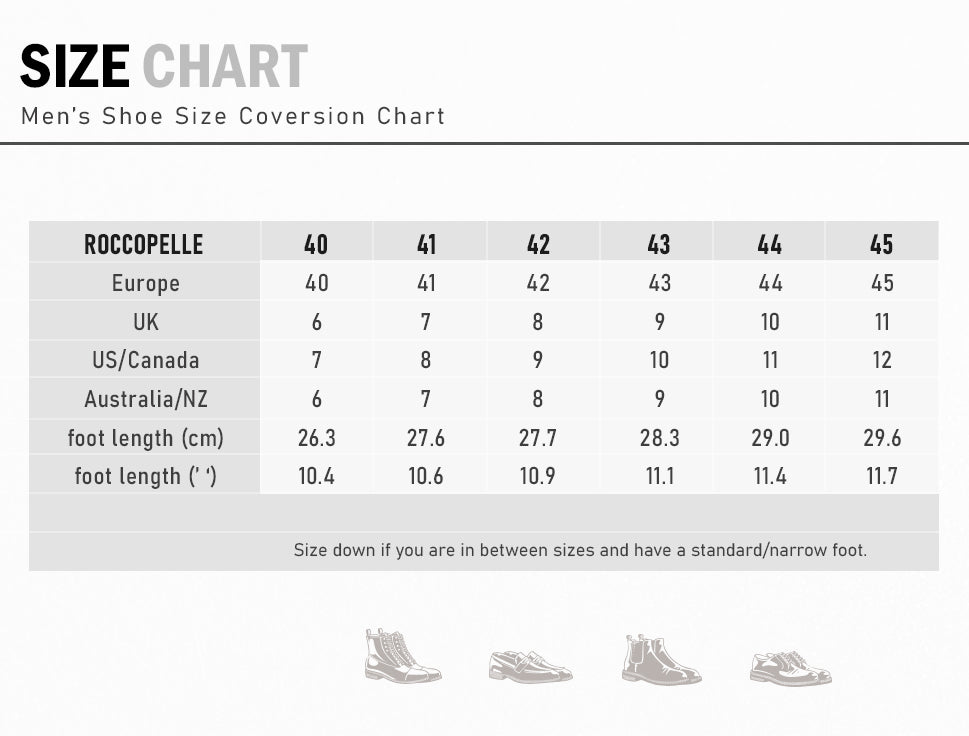The height and width of the screenshot is (736, 969).
Task: Click the loafer shoe icon
Action: [530, 665]
